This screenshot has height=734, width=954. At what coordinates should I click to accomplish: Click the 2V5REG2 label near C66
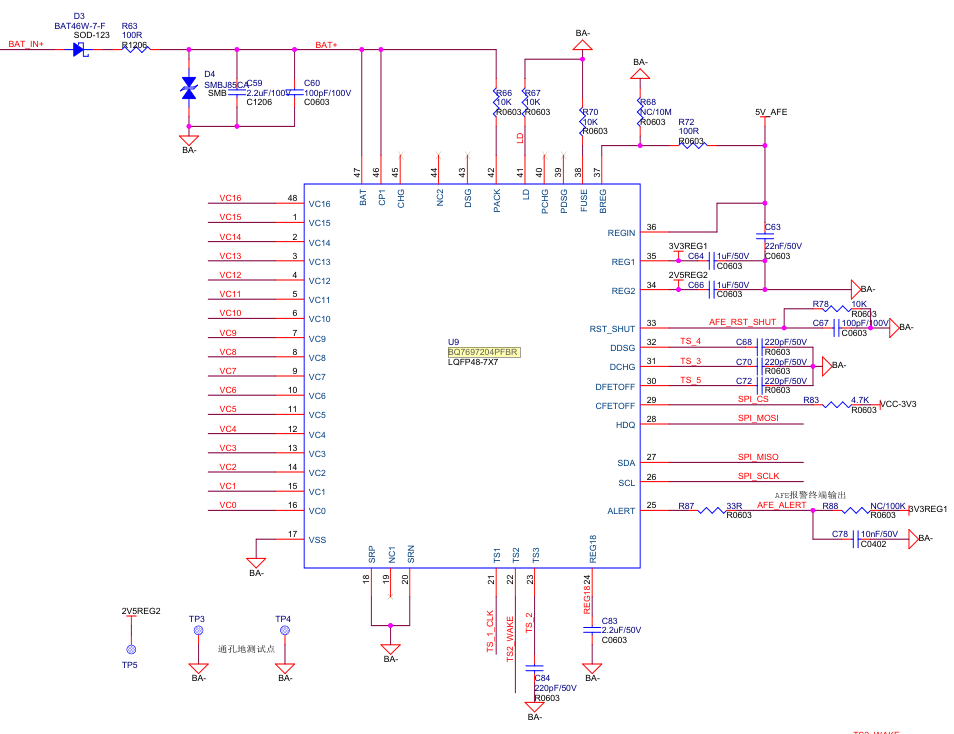(x=688, y=275)
